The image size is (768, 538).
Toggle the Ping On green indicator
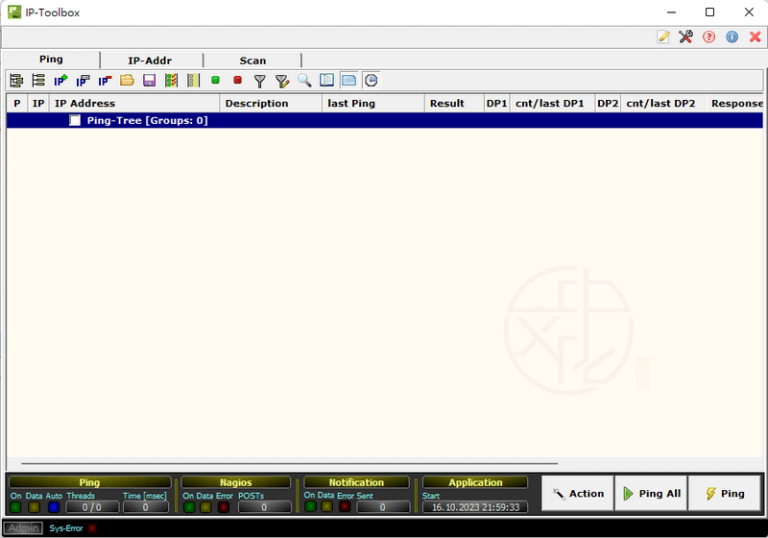15,507
